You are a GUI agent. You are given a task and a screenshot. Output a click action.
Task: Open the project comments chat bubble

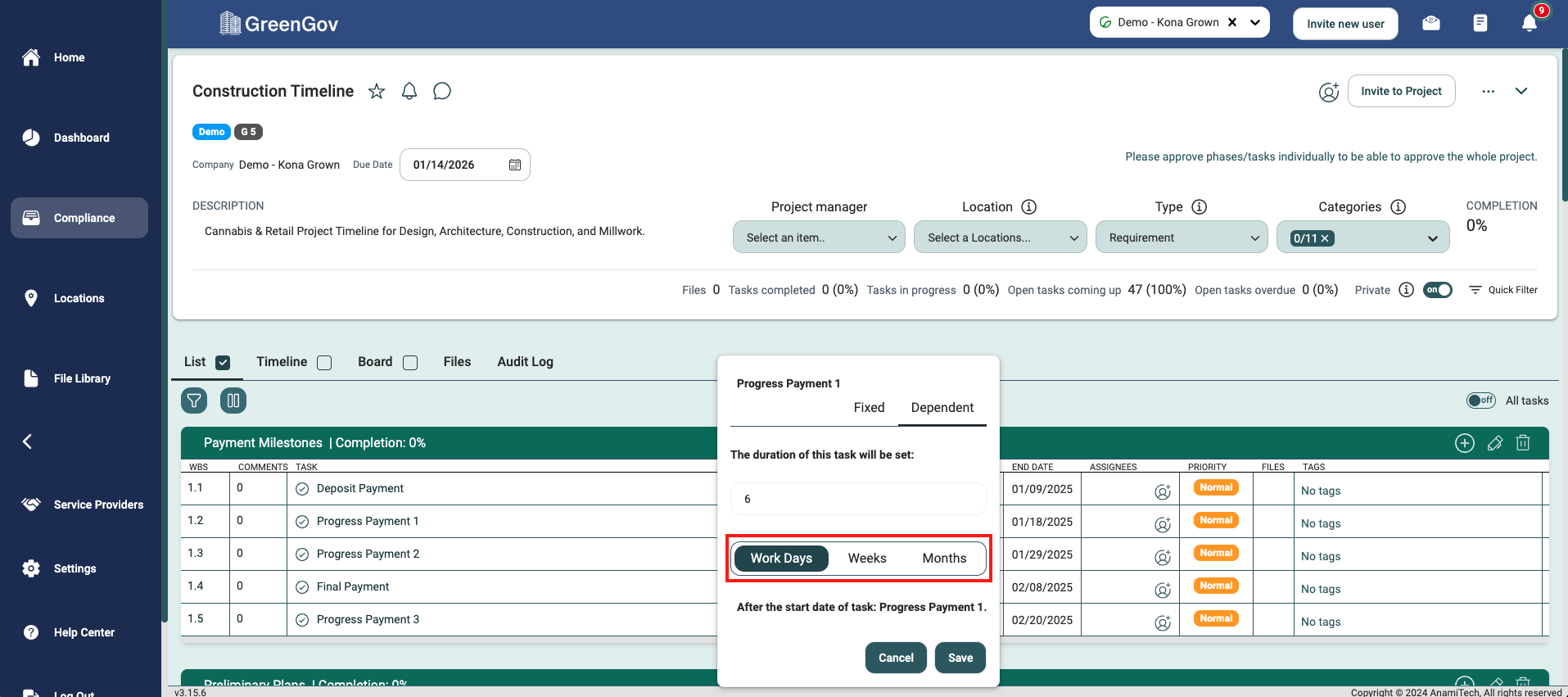[442, 91]
